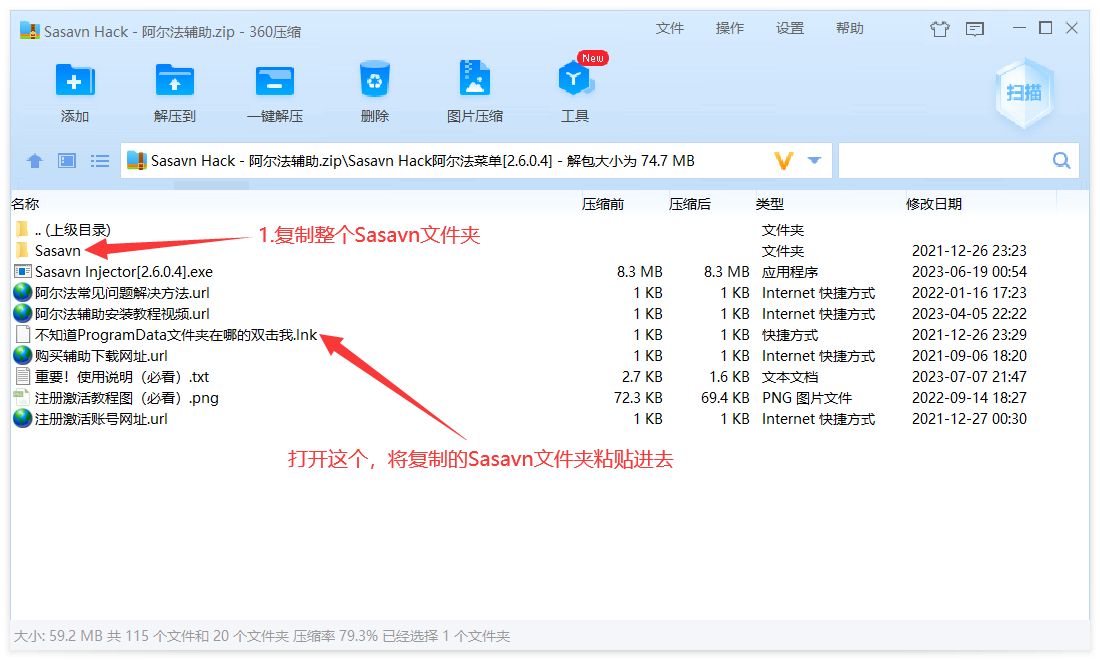Click the 扫描 (Scan) hexagon button
Image resolution: width=1100 pixels, height=660 pixels.
pyautogui.click(x=1024, y=93)
